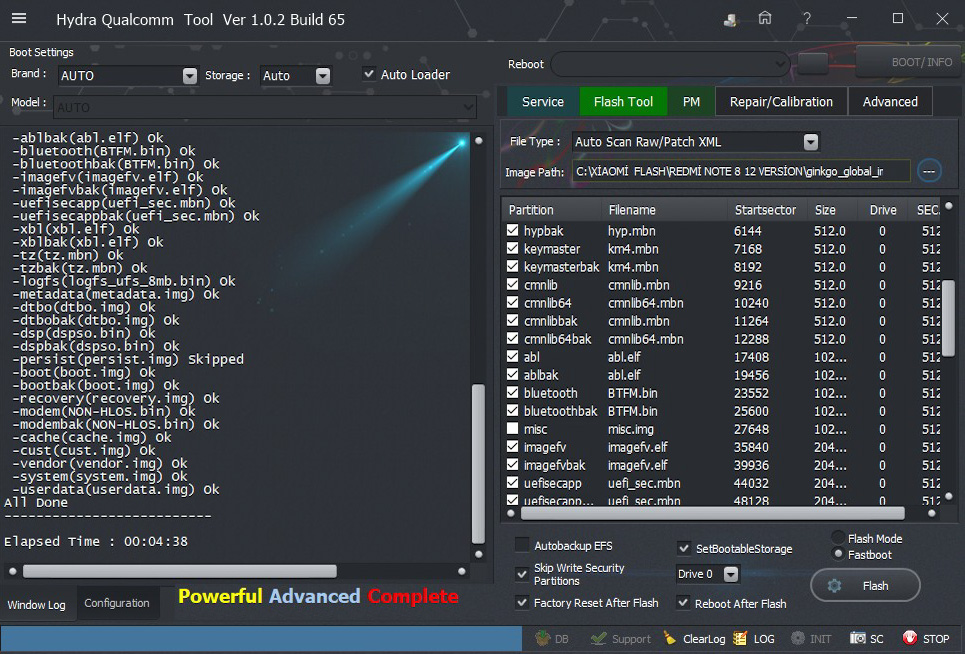
Task: Click the log horizontal scroll-right dot
Action: click(462, 571)
